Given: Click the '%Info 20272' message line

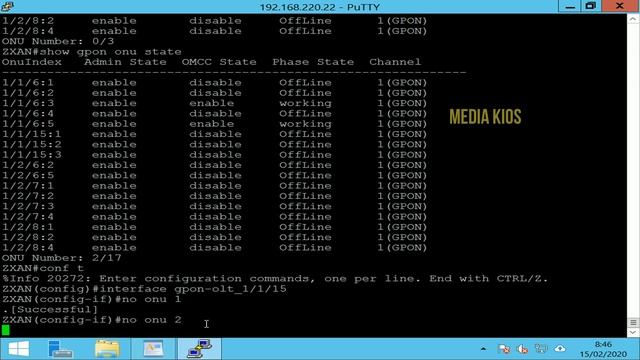Looking at the screenshot, I should coord(275,278).
